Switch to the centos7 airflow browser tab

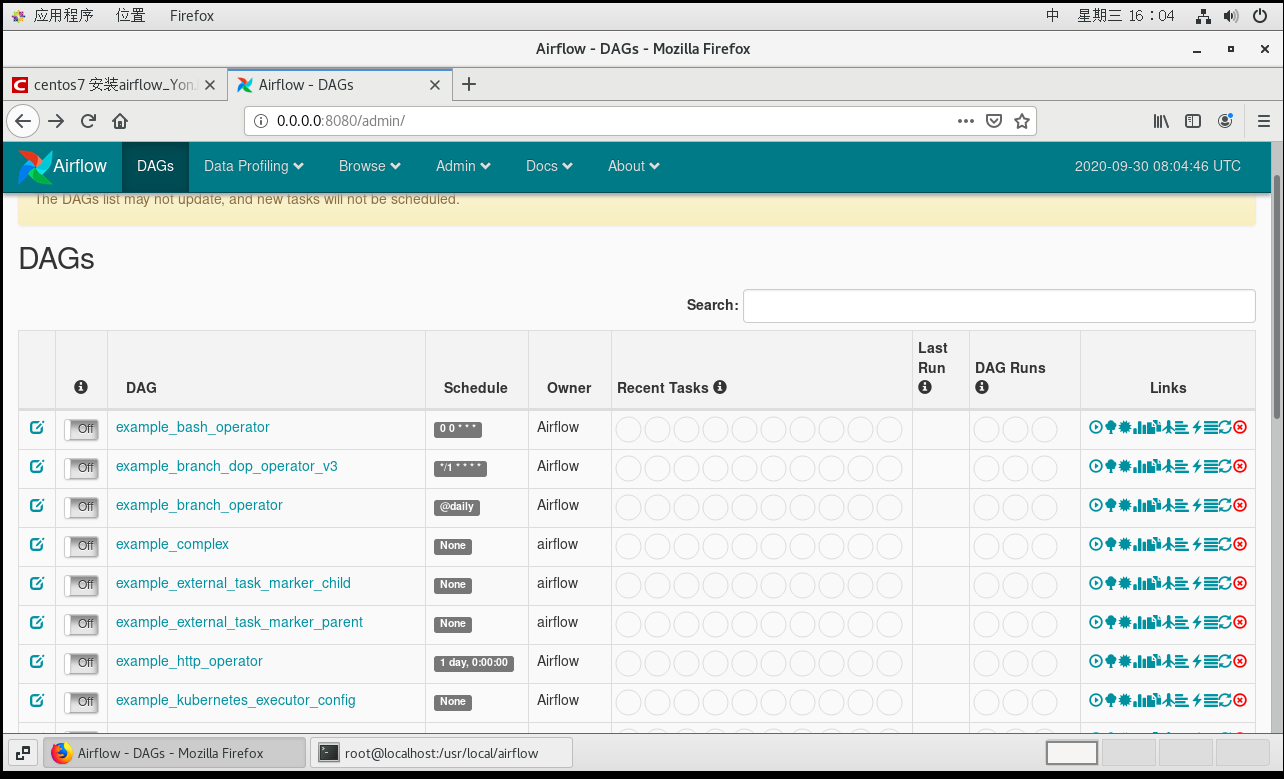[x=115, y=85]
